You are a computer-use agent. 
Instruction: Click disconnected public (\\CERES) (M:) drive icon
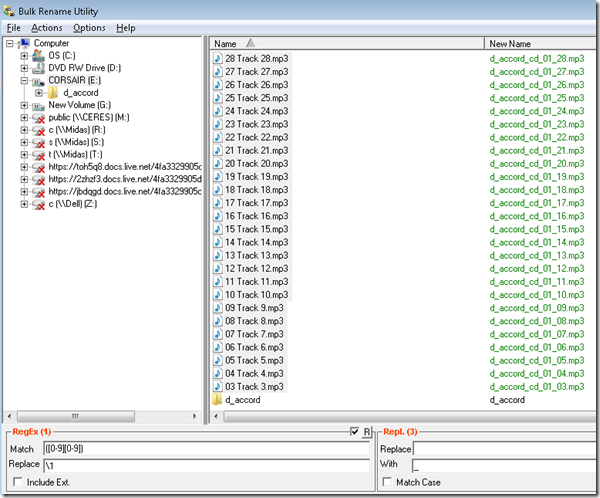pos(38,117)
